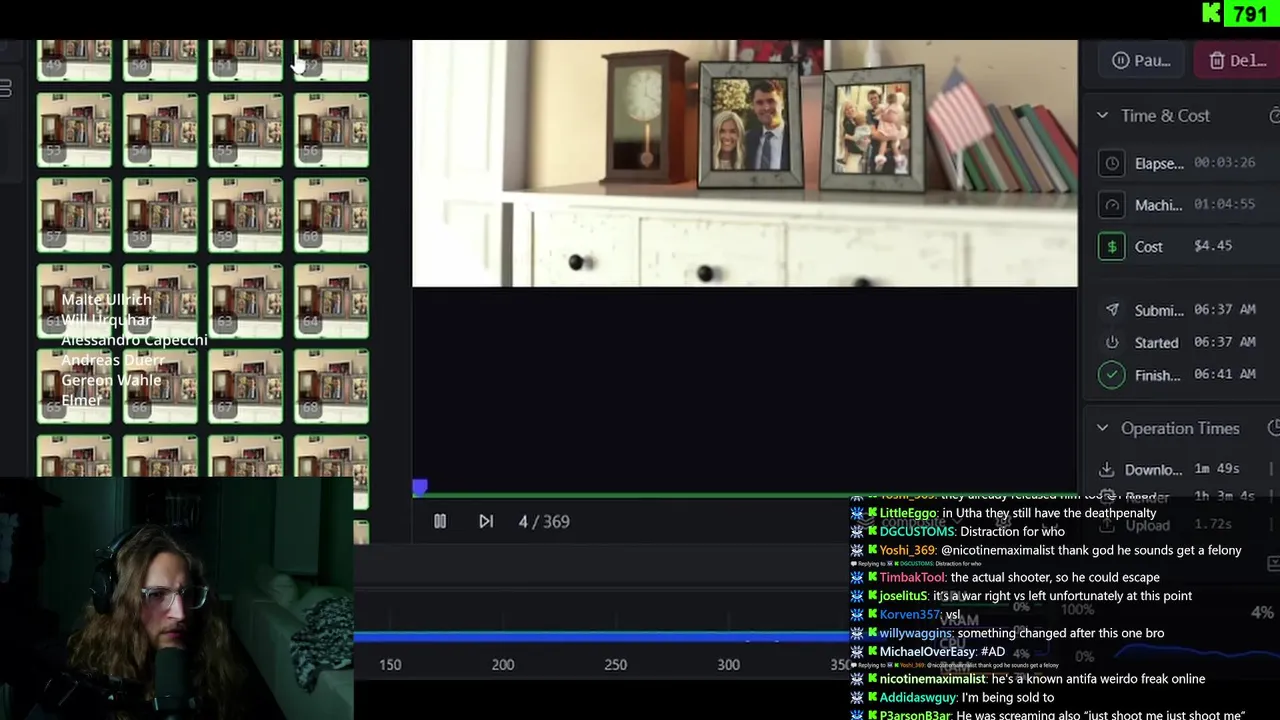
Task: Click the Machine time gauge icon
Action: tap(1111, 205)
